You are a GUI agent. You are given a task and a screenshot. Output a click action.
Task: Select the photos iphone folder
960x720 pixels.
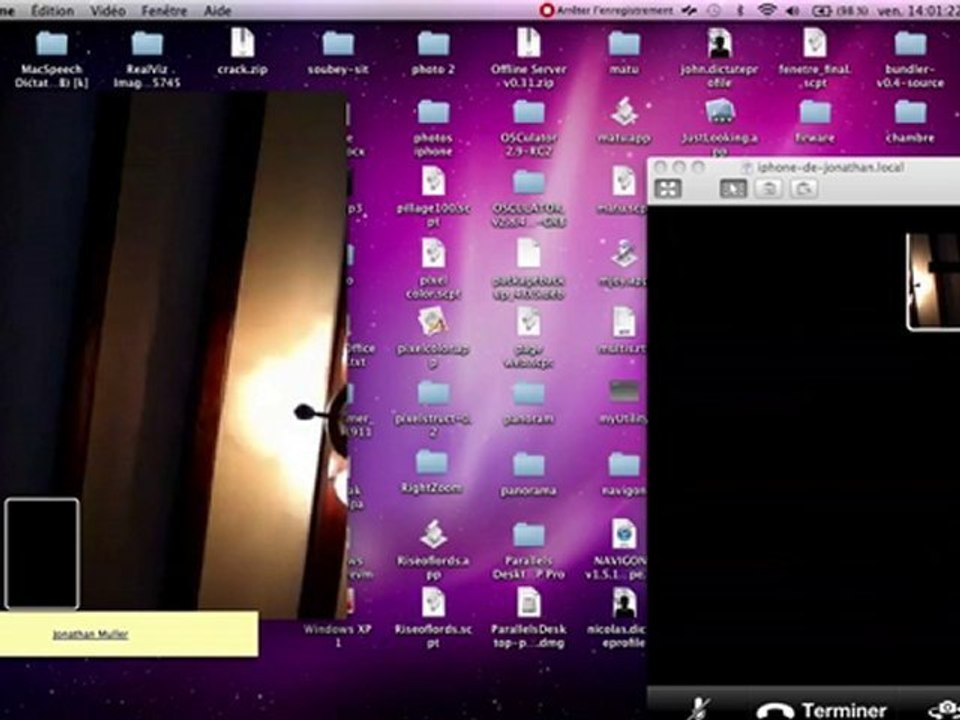click(x=433, y=127)
